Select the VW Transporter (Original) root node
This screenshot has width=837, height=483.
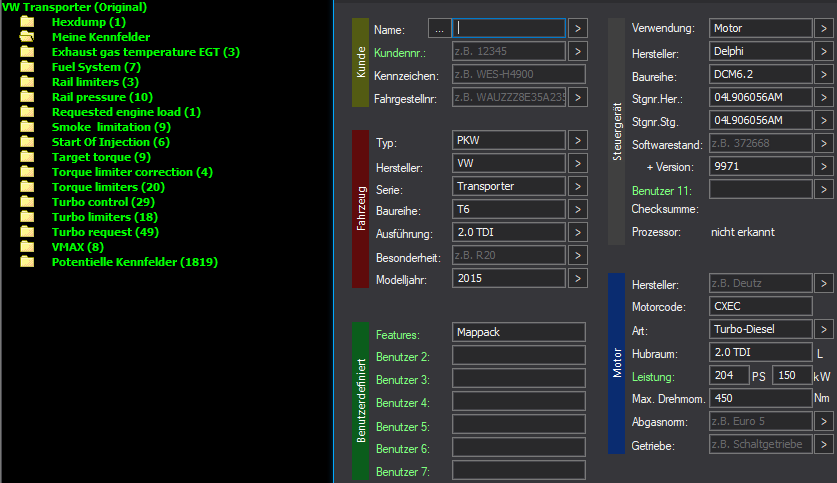tap(74, 7)
